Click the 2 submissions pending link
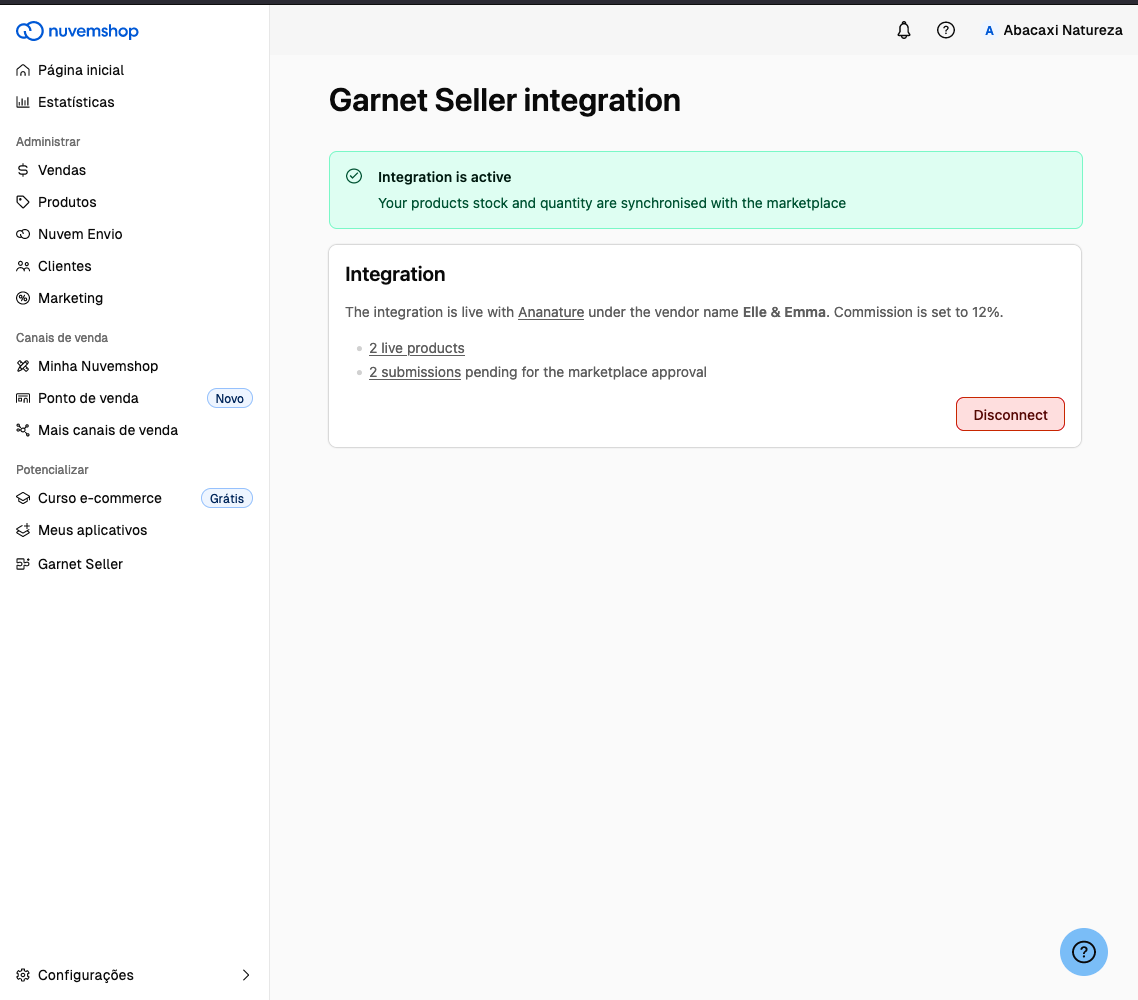 coord(414,372)
